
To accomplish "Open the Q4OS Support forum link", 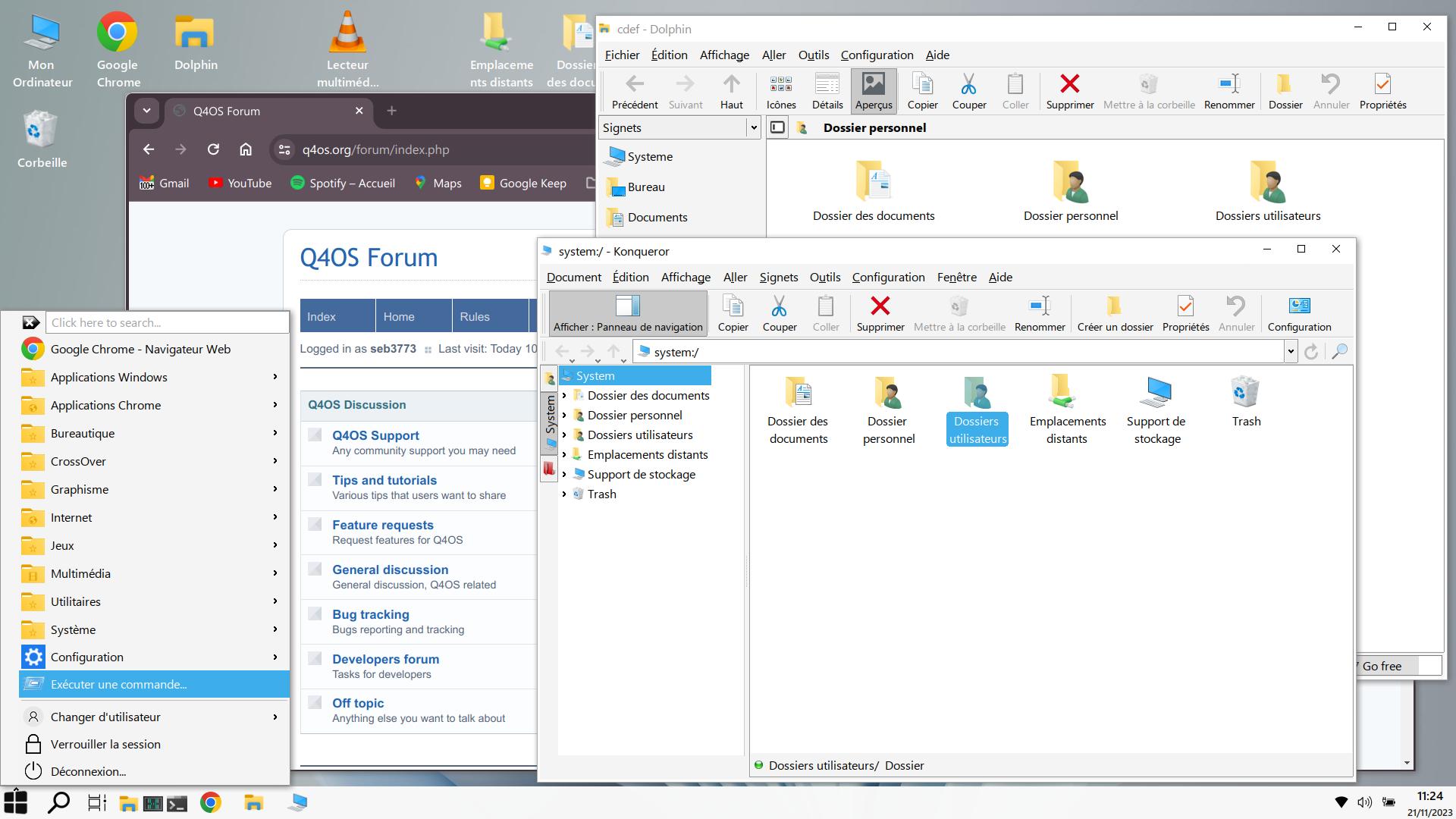I will click(x=375, y=435).
